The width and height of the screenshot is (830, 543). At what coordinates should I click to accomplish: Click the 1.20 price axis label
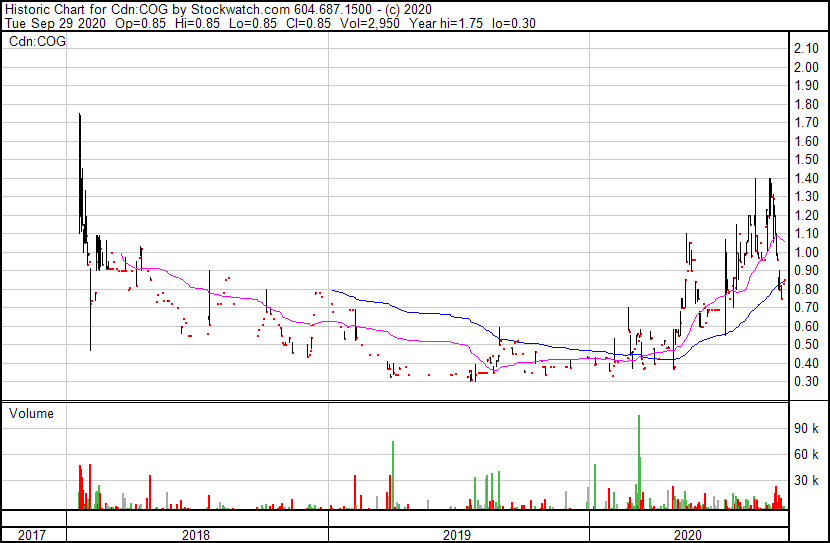pyautogui.click(x=806, y=215)
